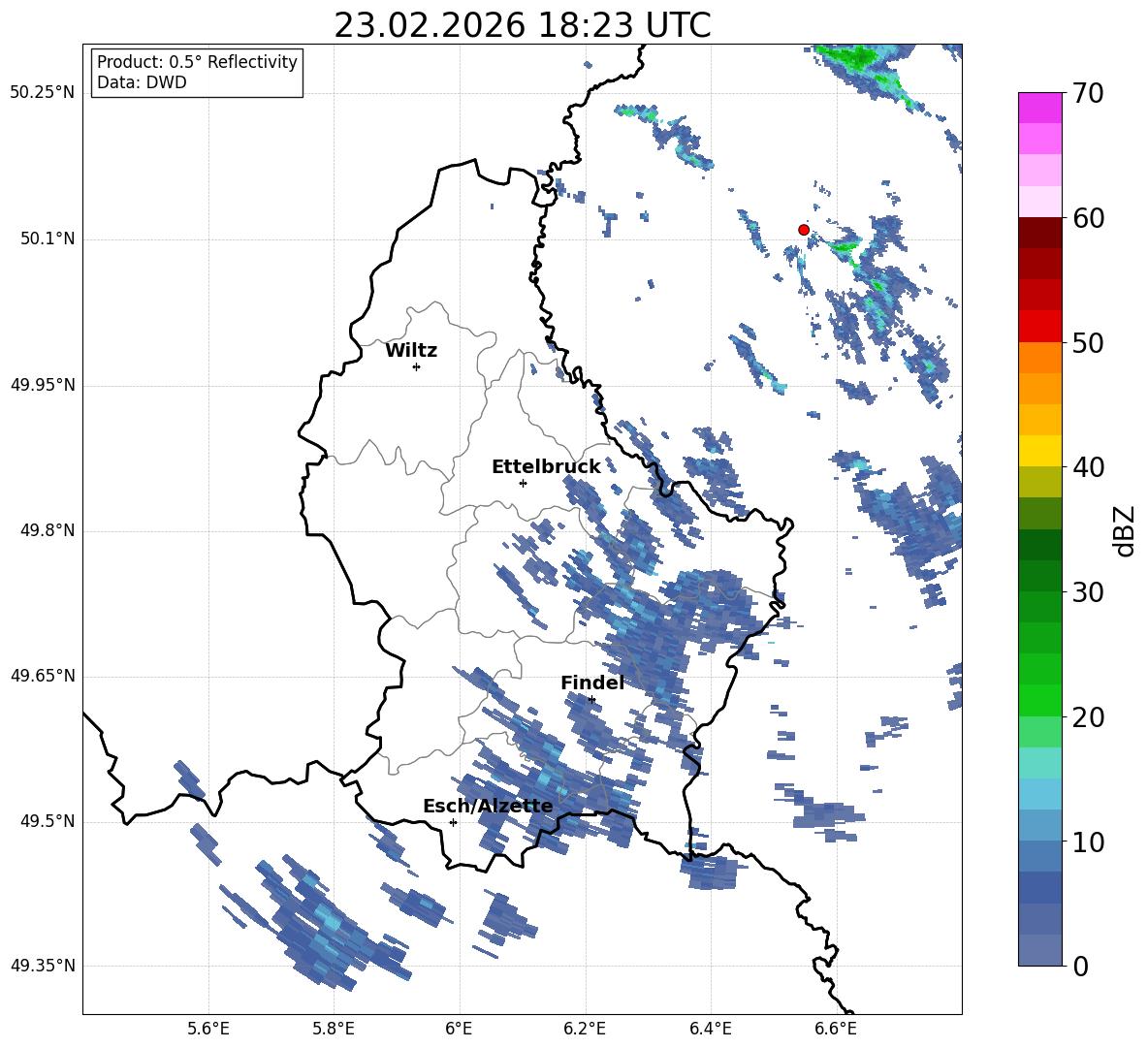The height and width of the screenshot is (1048, 1148).
Task: Pick the dark maroon 58-60 dBZ color band
Action: click(1039, 233)
